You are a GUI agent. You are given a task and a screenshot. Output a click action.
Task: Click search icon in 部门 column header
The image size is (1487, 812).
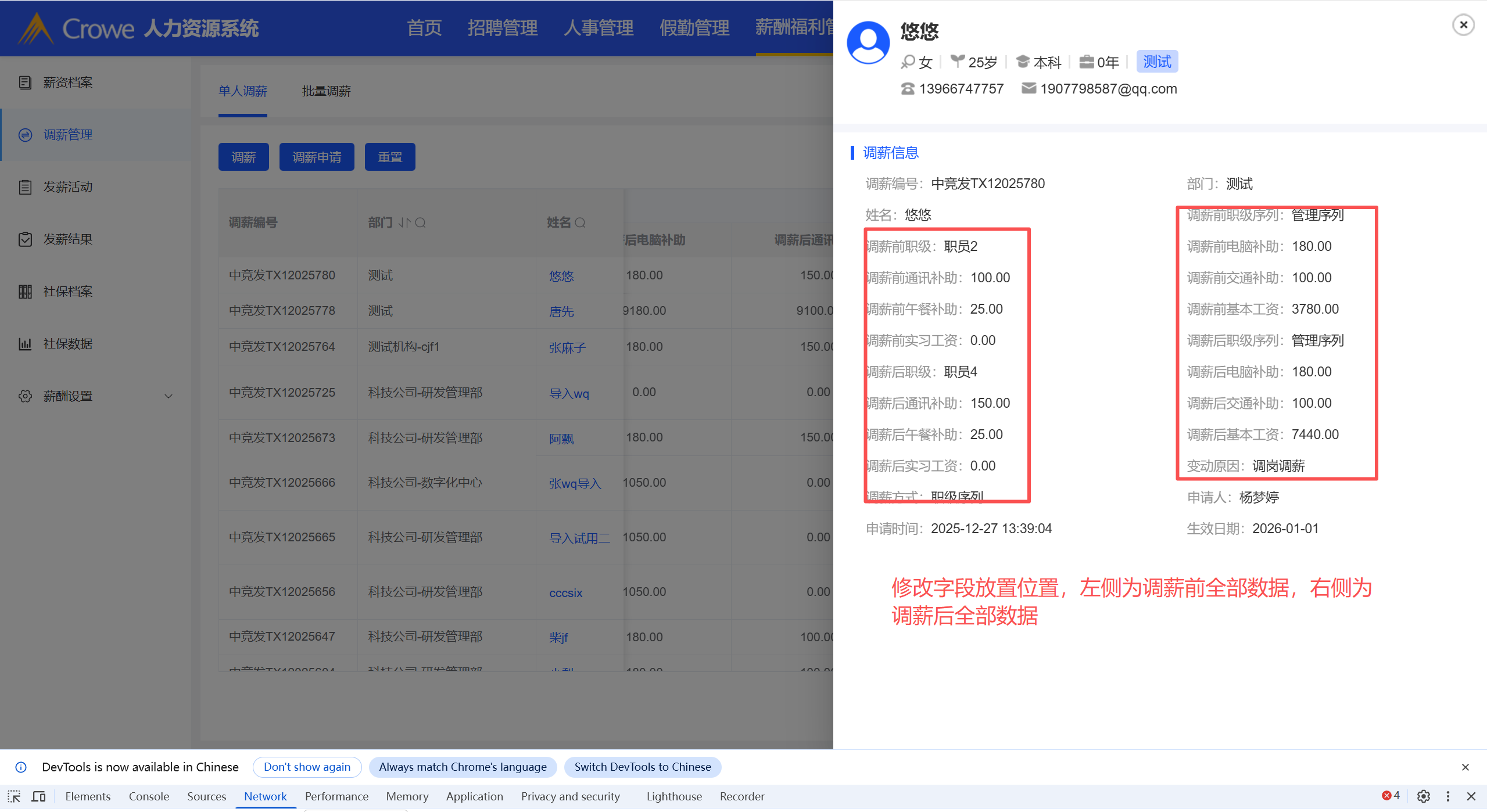[x=421, y=222]
